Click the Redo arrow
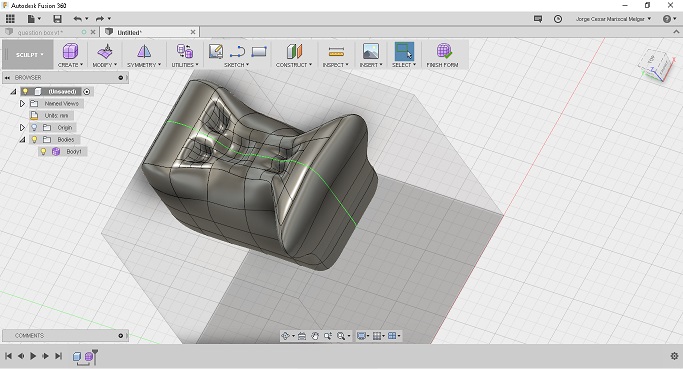The height and width of the screenshot is (369, 683). tap(100, 19)
